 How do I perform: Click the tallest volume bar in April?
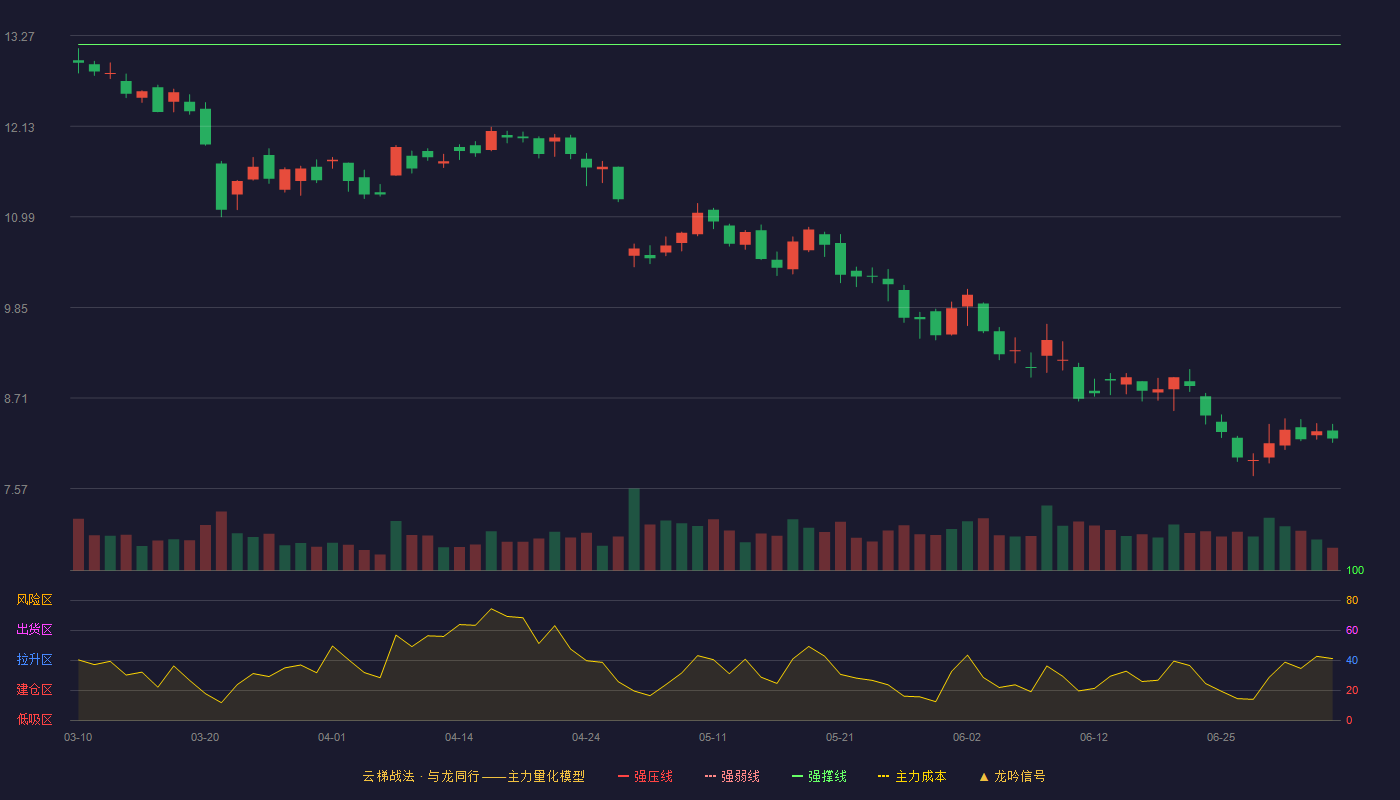pyautogui.click(x=634, y=529)
